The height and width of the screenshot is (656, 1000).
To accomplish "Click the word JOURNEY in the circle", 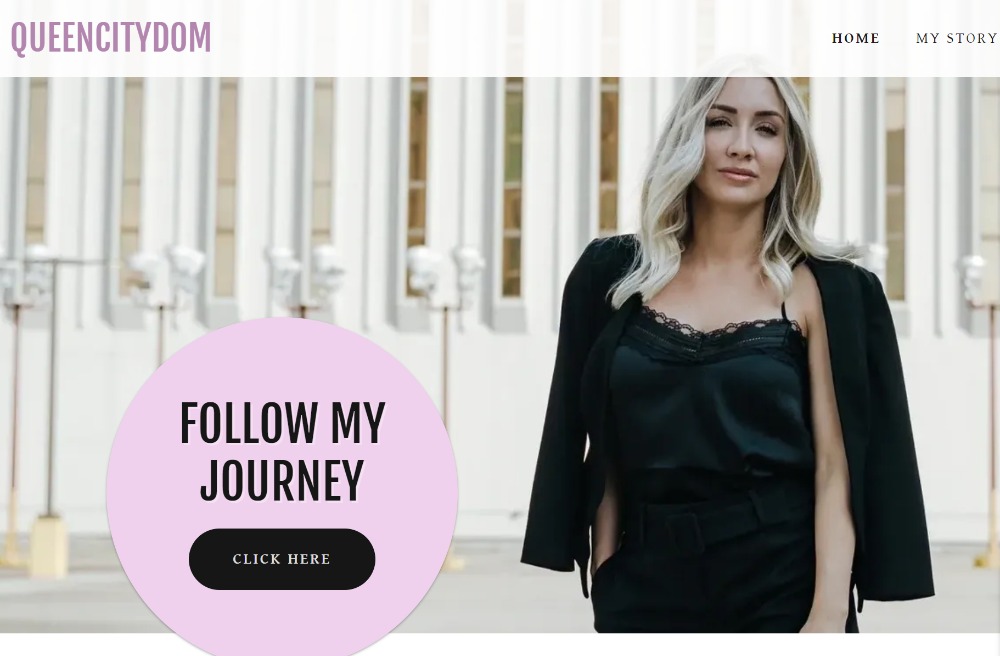I will coord(282,479).
